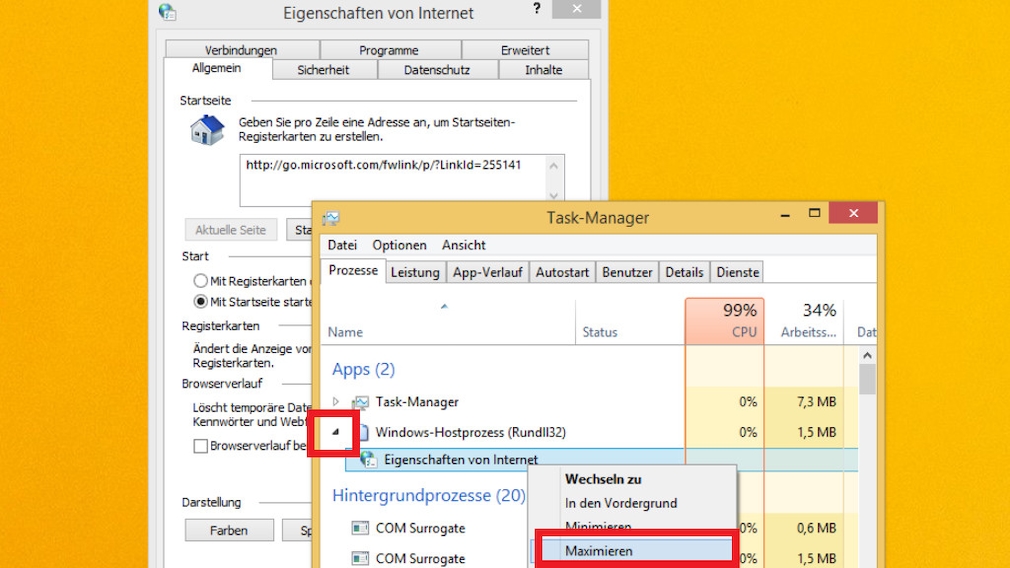The image size is (1010, 568).
Task: Sort by the Status column header
Action: pos(630,321)
